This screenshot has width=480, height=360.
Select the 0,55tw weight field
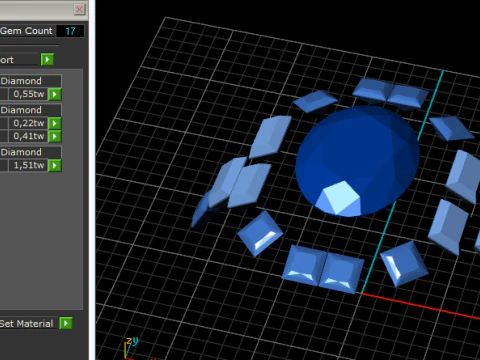click(29, 94)
